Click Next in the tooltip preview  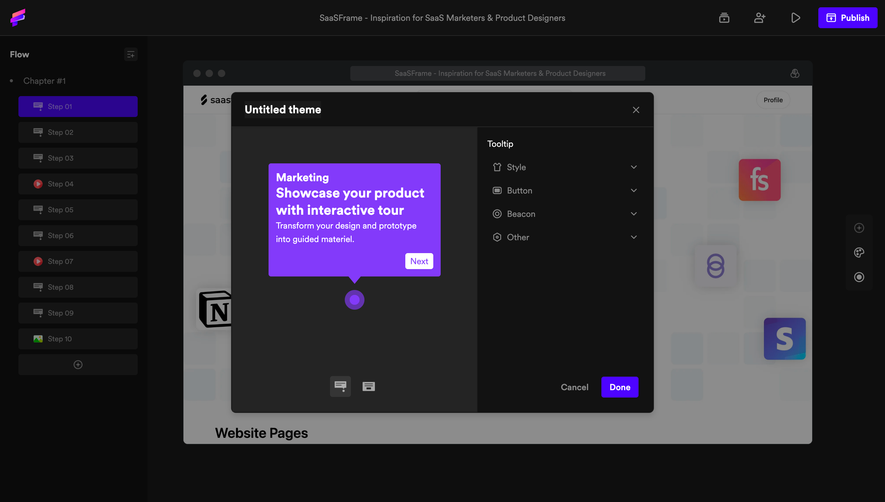[419, 261]
